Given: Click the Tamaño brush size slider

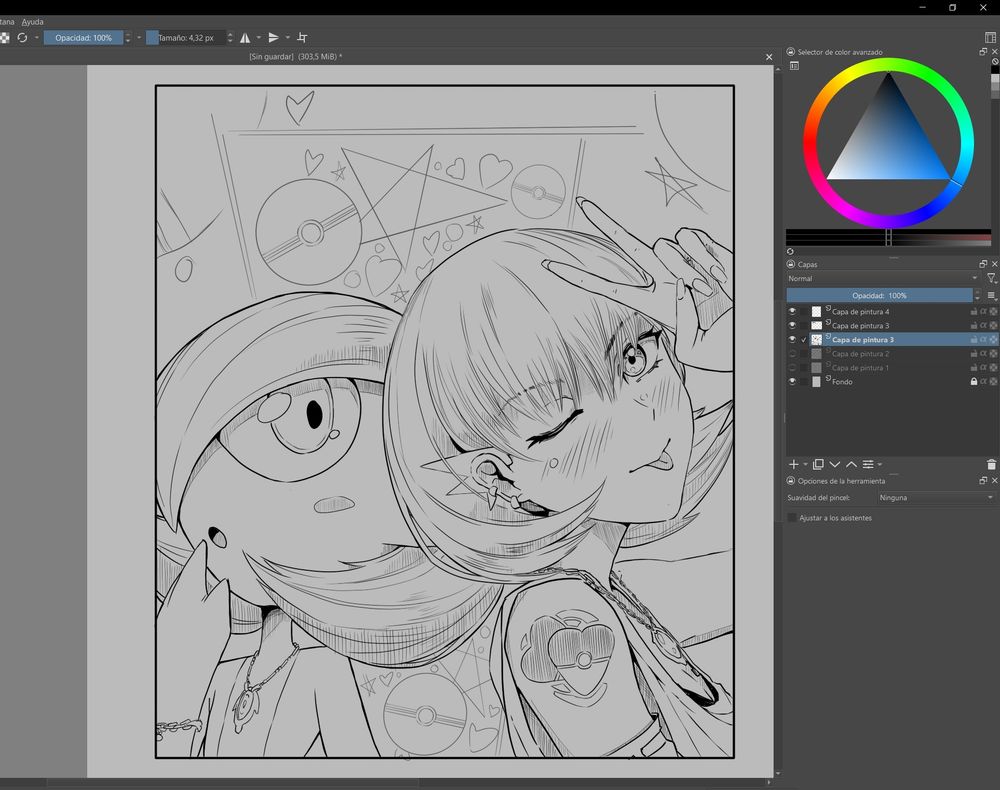Looking at the screenshot, I should tap(186, 38).
